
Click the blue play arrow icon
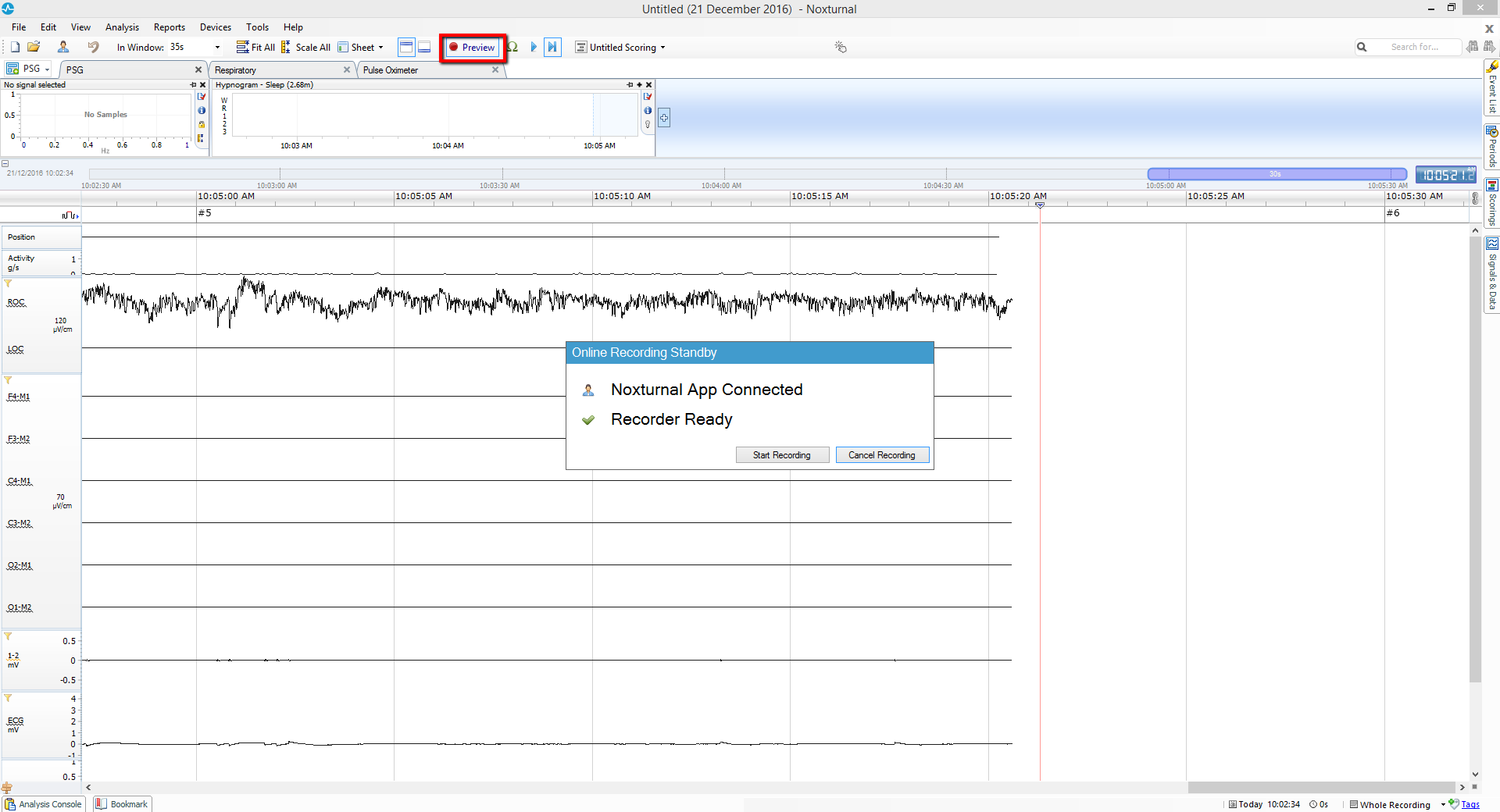pyautogui.click(x=534, y=47)
